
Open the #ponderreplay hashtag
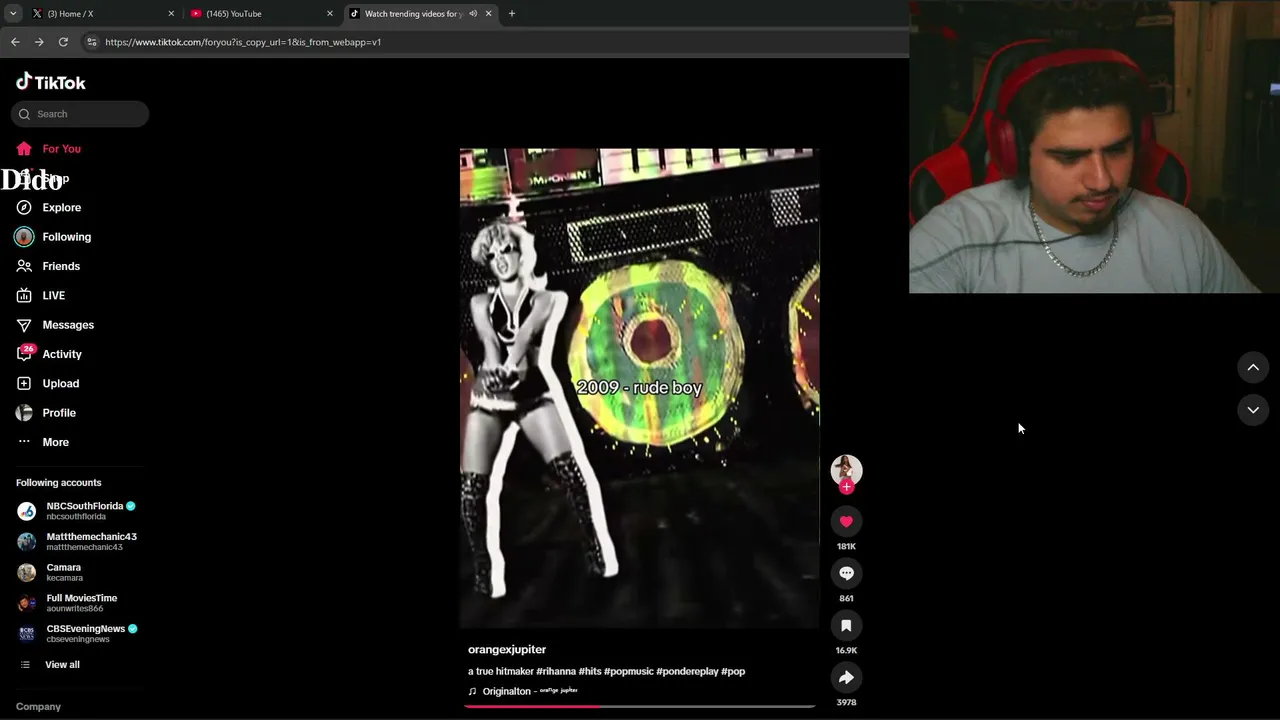pos(687,672)
